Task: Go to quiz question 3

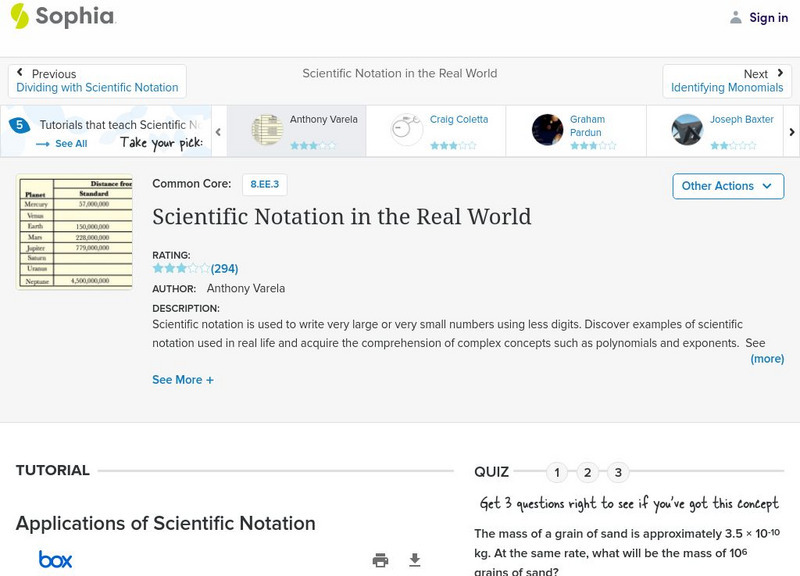Action: tap(618, 473)
